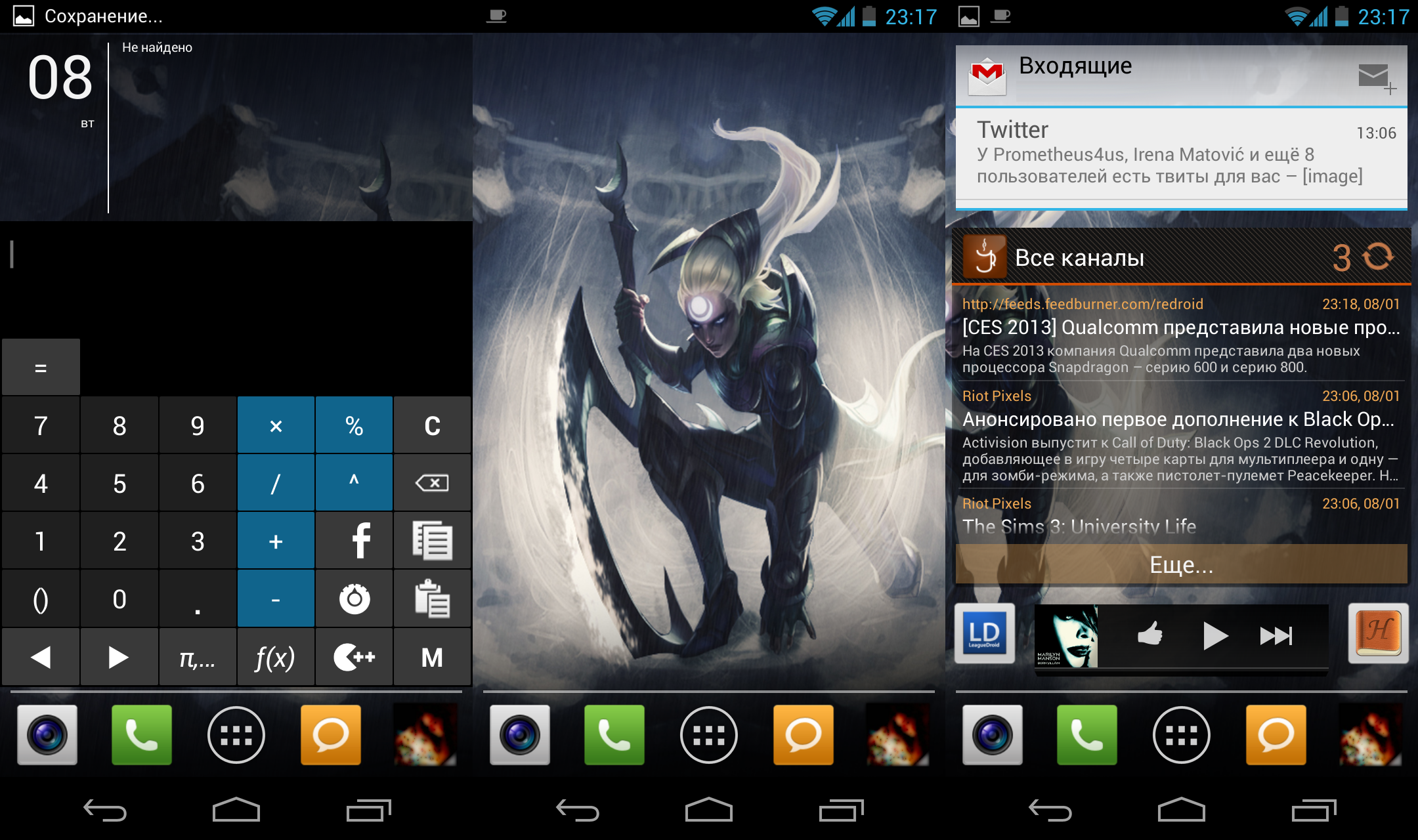Open the M memory key

pos(432,657)
